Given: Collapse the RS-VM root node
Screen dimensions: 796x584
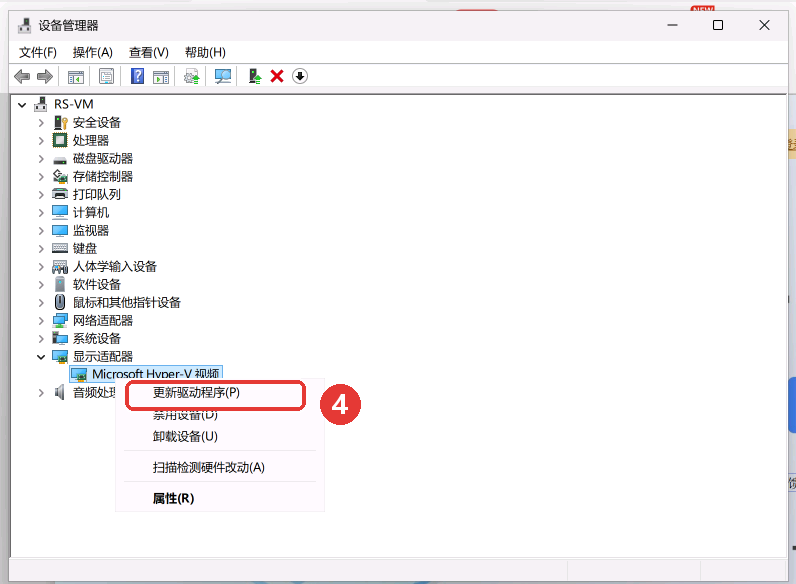Looking at the screenshot, I should click(22, 105).
